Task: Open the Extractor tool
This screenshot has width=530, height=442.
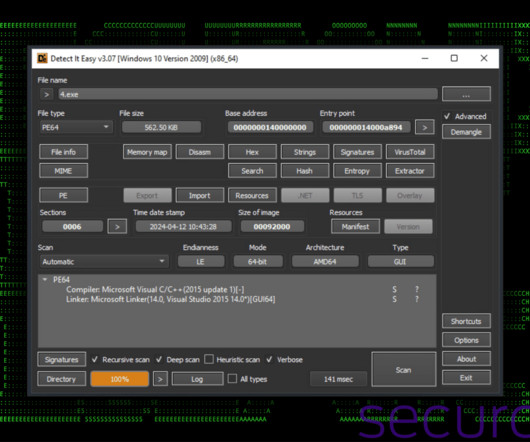Action: [x=410, y=171]
